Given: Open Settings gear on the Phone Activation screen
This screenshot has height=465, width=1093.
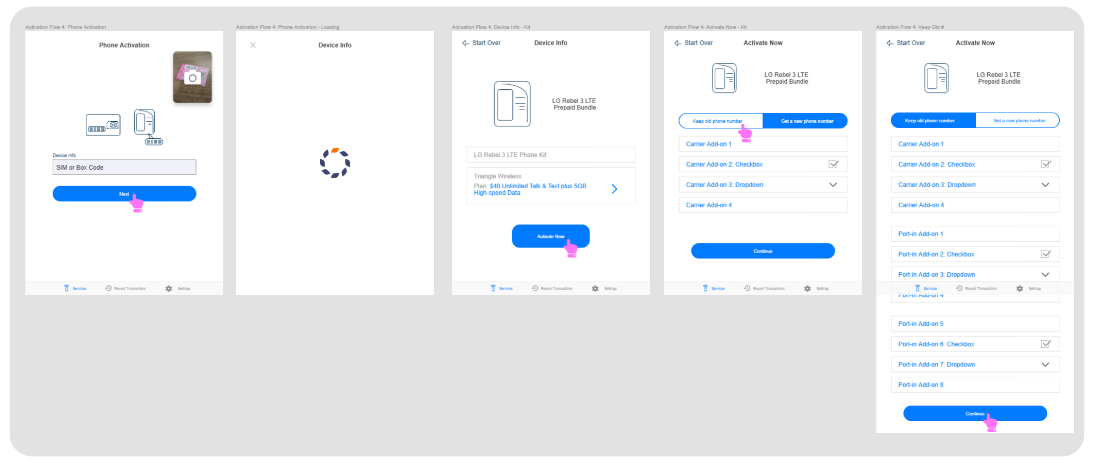Looking at the screenshot, I should coord(168,288).
